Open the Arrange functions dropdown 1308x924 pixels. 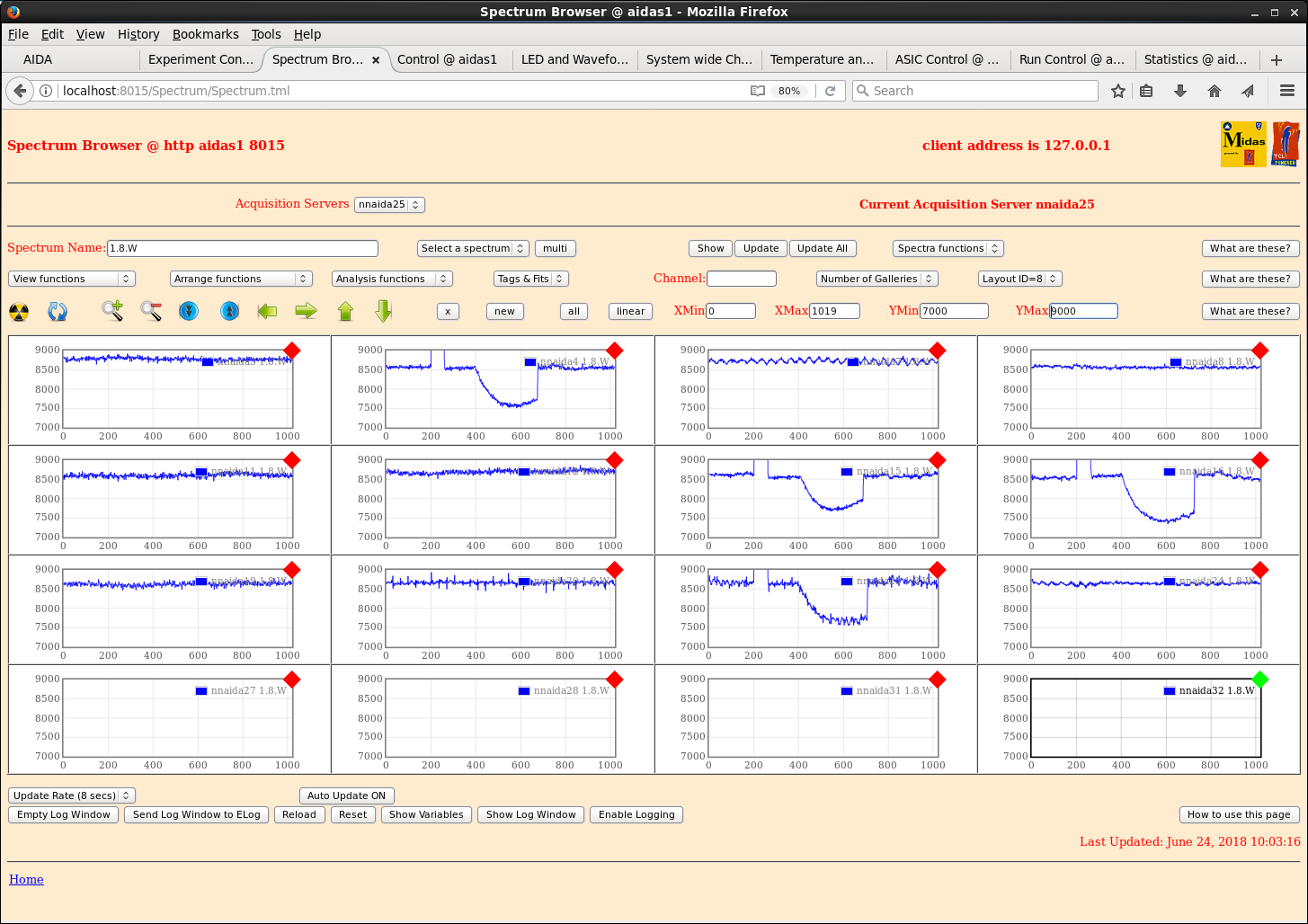241,280
